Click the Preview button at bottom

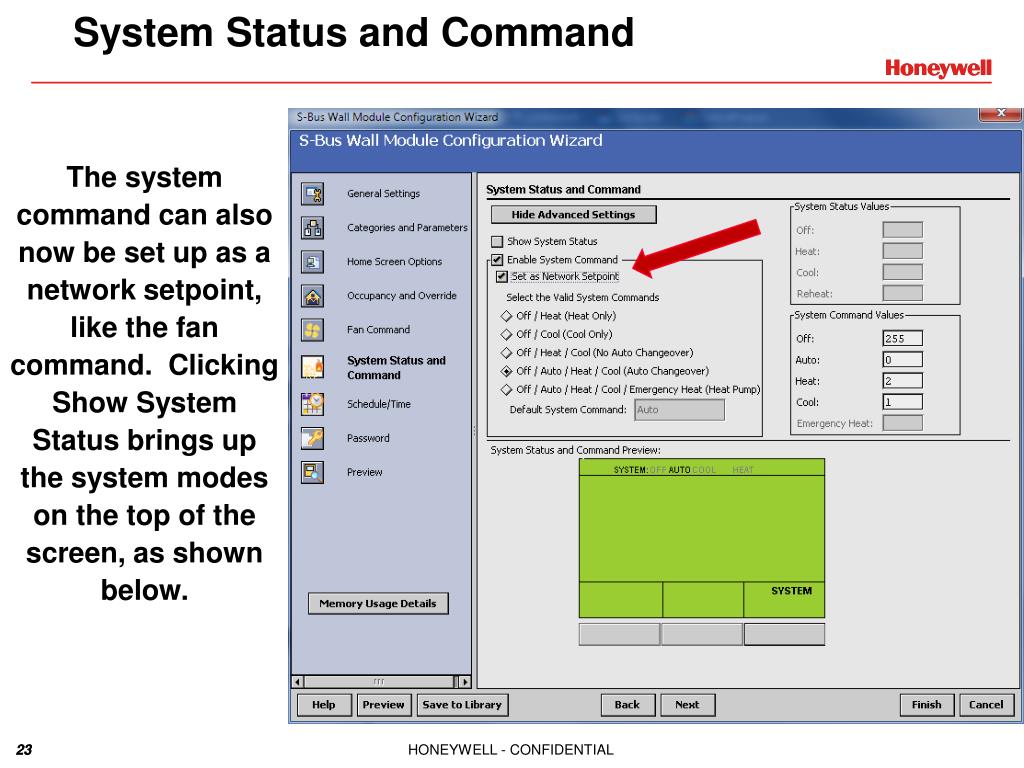pos(383,705)
